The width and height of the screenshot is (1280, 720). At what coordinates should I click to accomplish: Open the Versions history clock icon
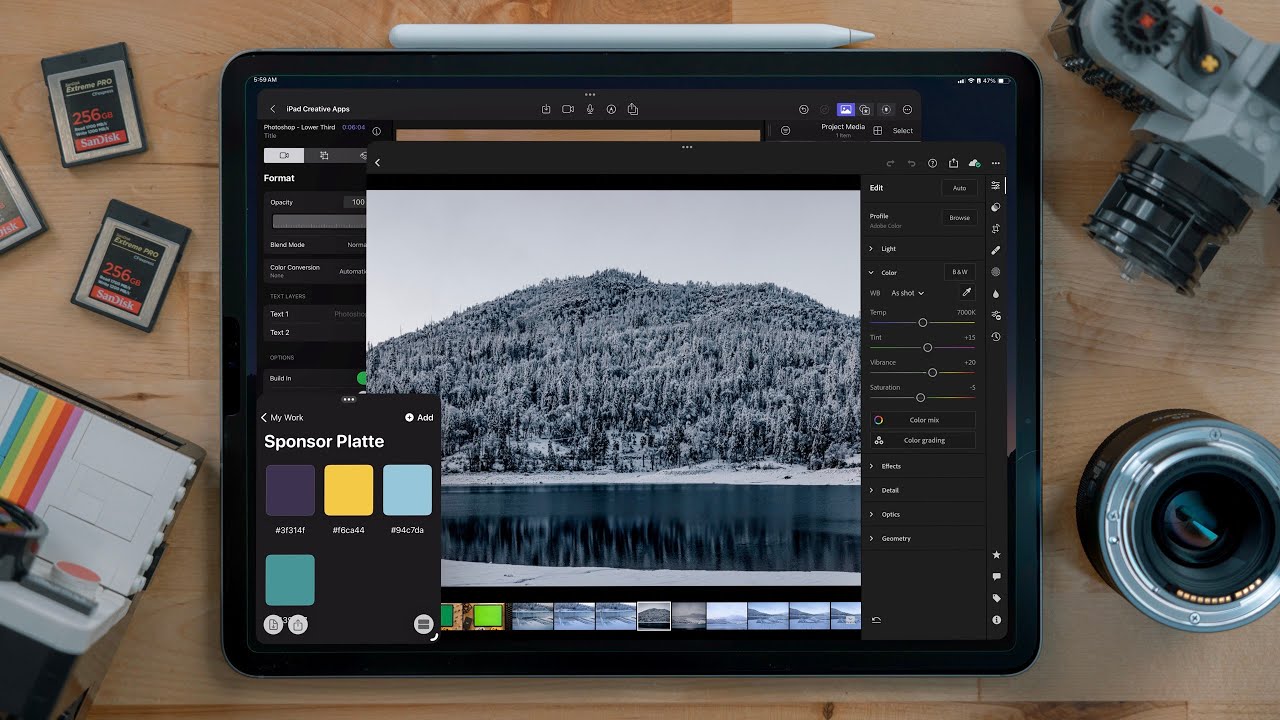[995, 337]
